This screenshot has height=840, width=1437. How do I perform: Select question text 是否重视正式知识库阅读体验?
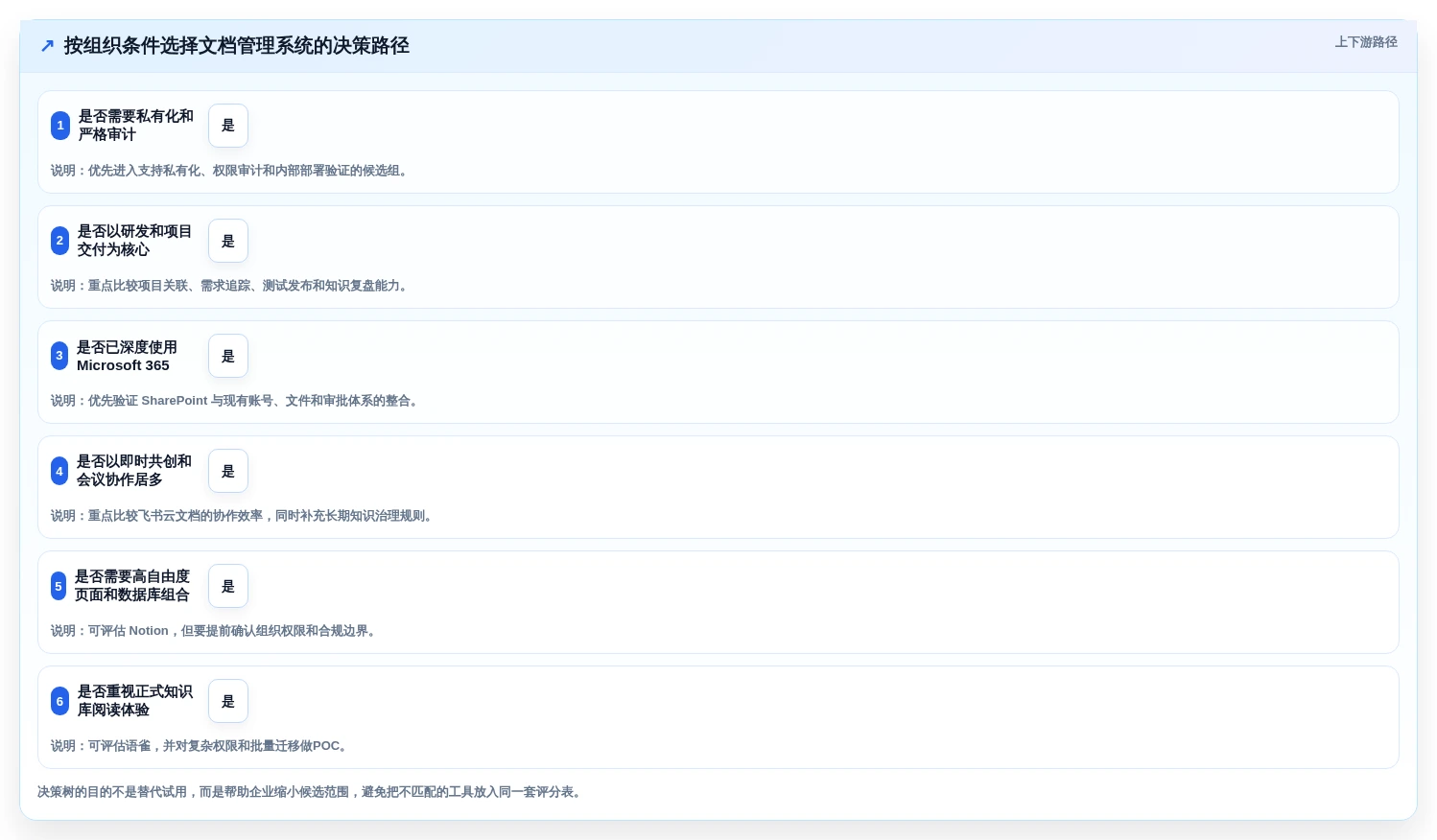(x=135, y=701)
